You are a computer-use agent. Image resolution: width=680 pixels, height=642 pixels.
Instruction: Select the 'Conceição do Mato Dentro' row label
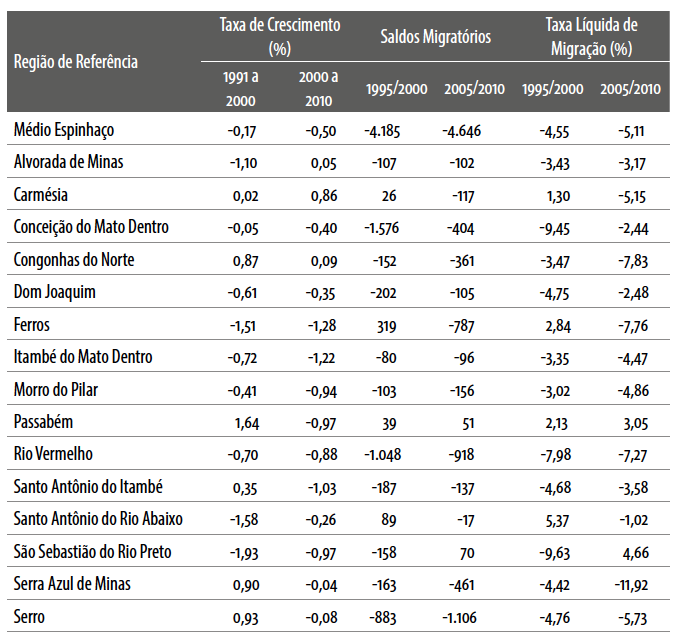[92, 227]
